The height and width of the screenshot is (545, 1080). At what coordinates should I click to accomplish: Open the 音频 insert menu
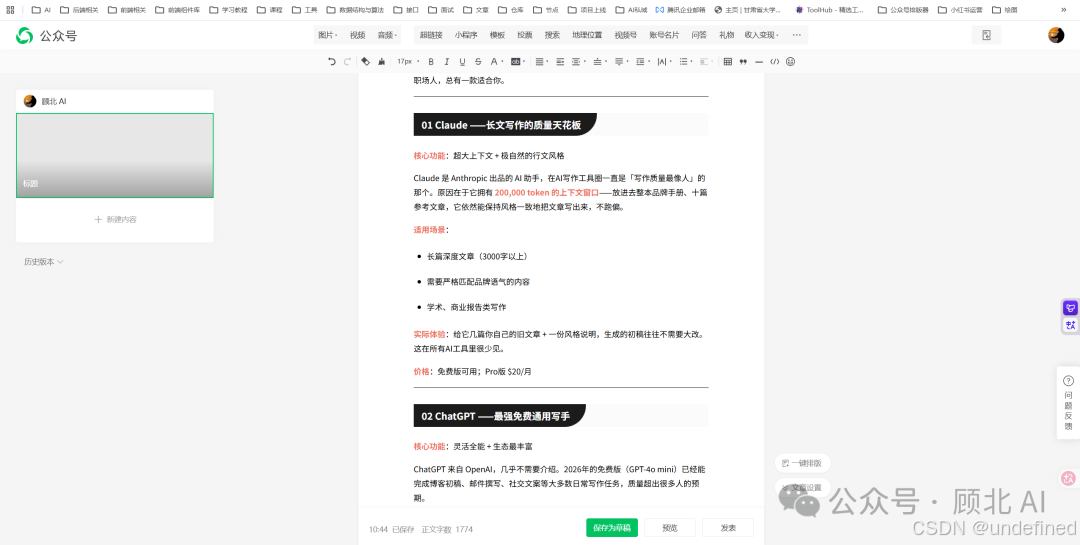click(387, 35)
